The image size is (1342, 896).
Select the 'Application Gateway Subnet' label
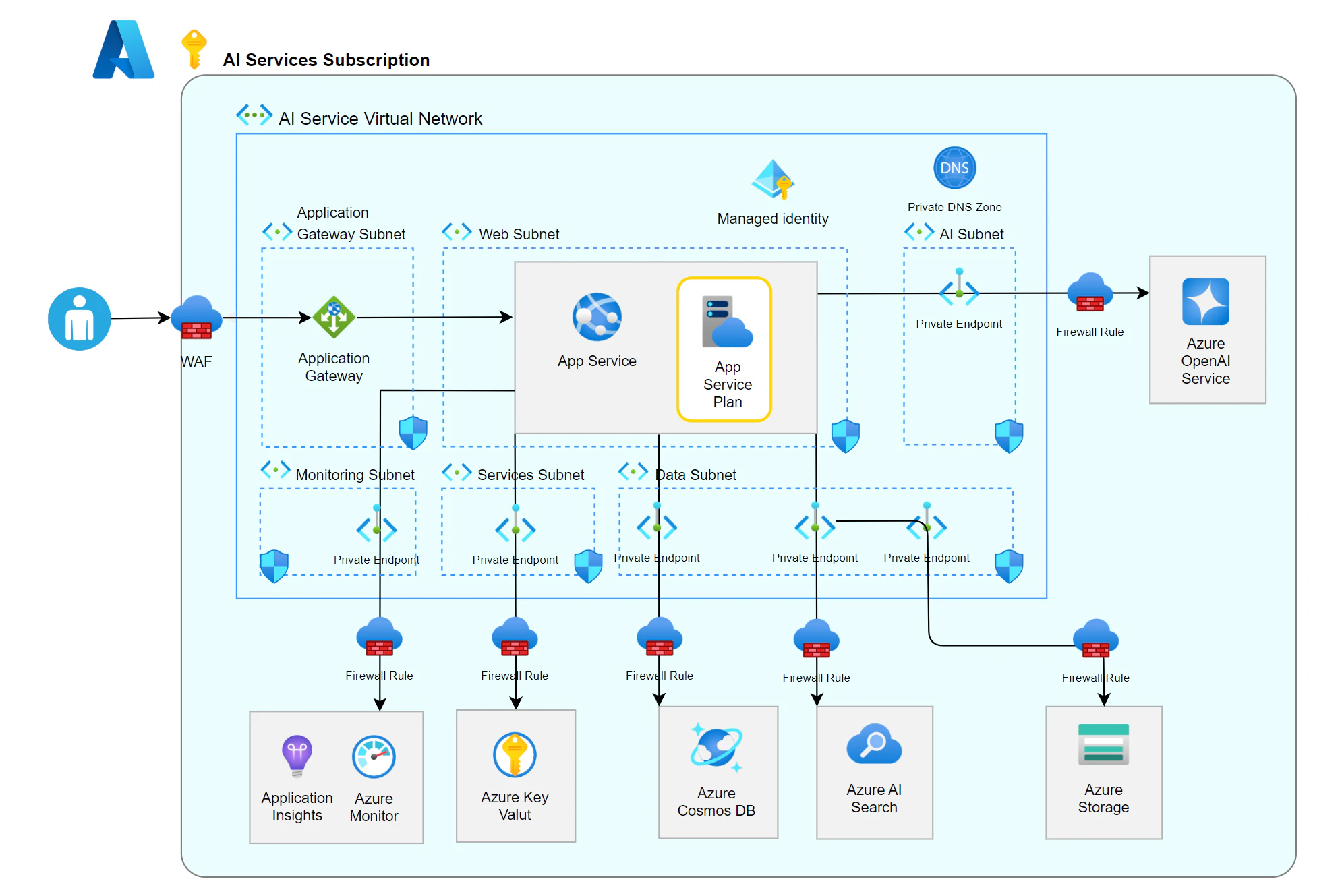click(351, 223)
